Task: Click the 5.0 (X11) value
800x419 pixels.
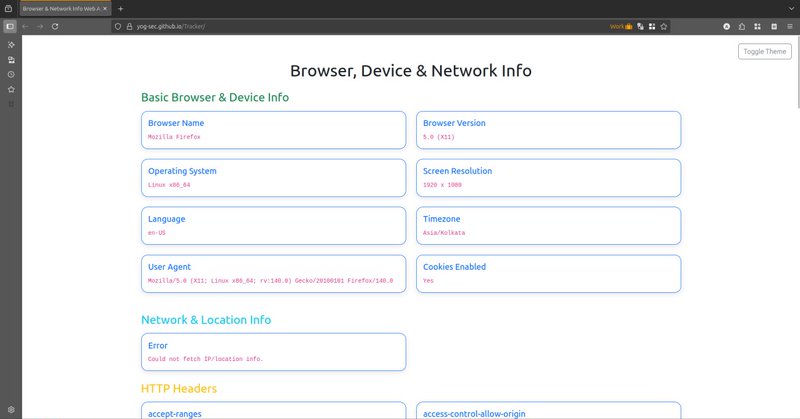Action: pyautogui.click(x=439, y=137)
